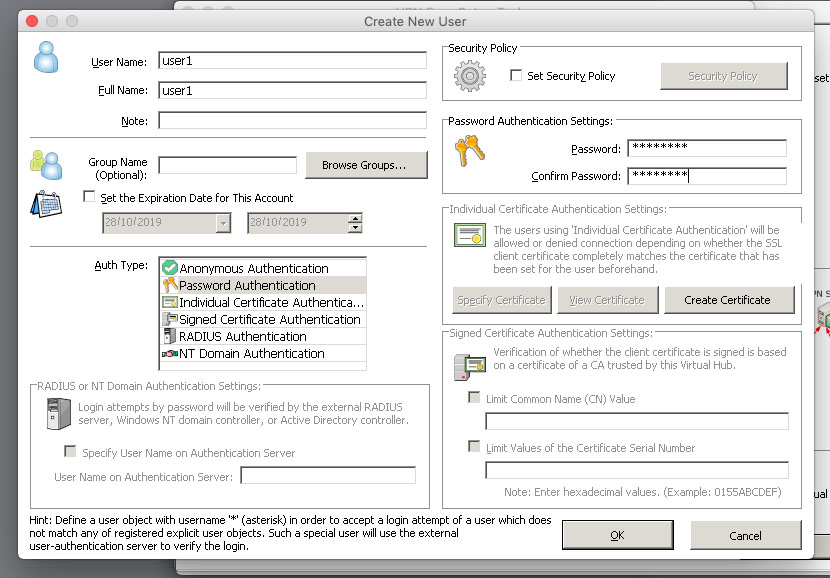Toggle Set the Expiration Date for This Account
The height and width of the screenshot is (578, 830).
click(x=89, y=198)
